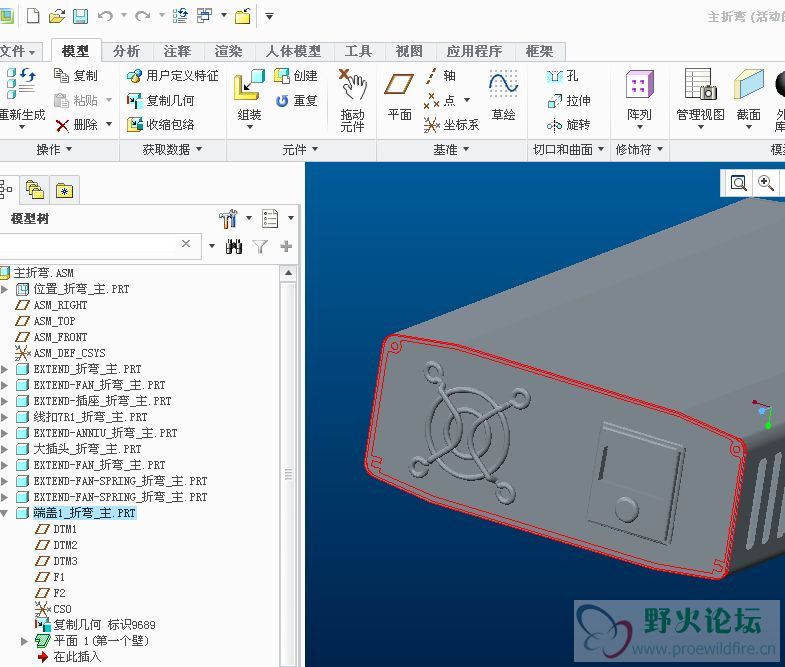The width and height of the screenshot is (785, 667).
Task: Click 创建 create component
Action: pos(296,76)
